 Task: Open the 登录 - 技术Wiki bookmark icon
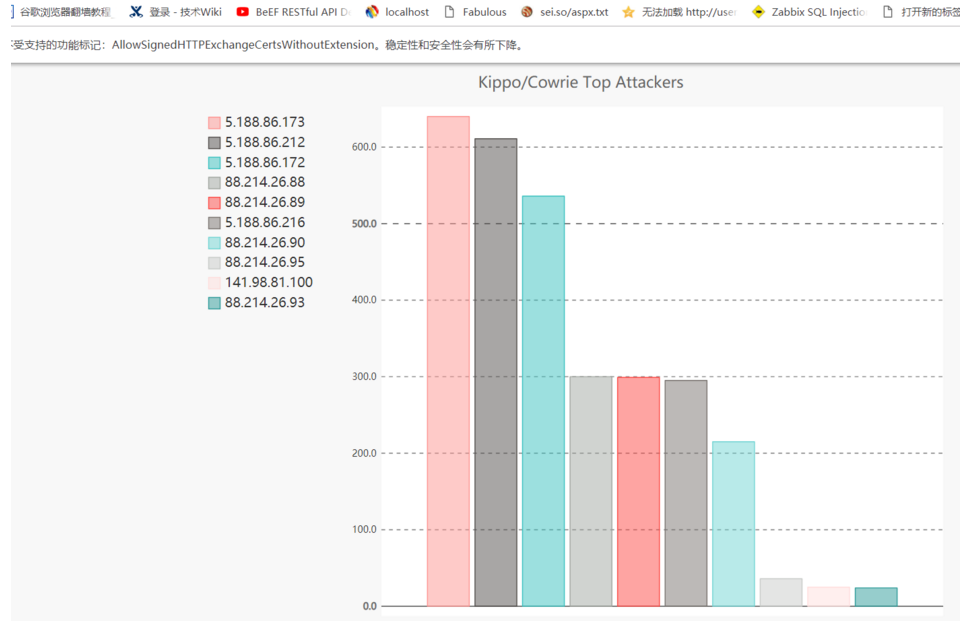click(136, 12)
